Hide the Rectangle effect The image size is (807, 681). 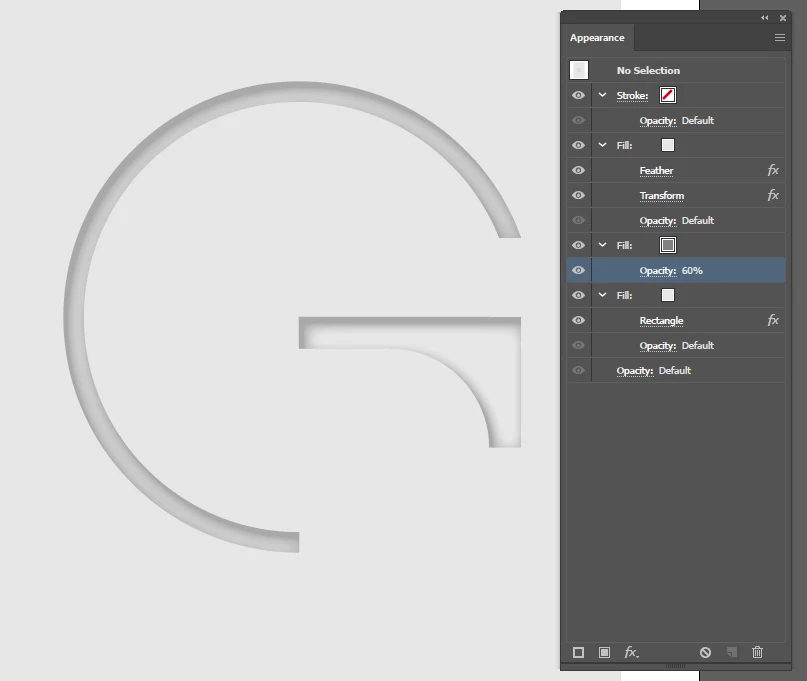click(x=578, y=320)
